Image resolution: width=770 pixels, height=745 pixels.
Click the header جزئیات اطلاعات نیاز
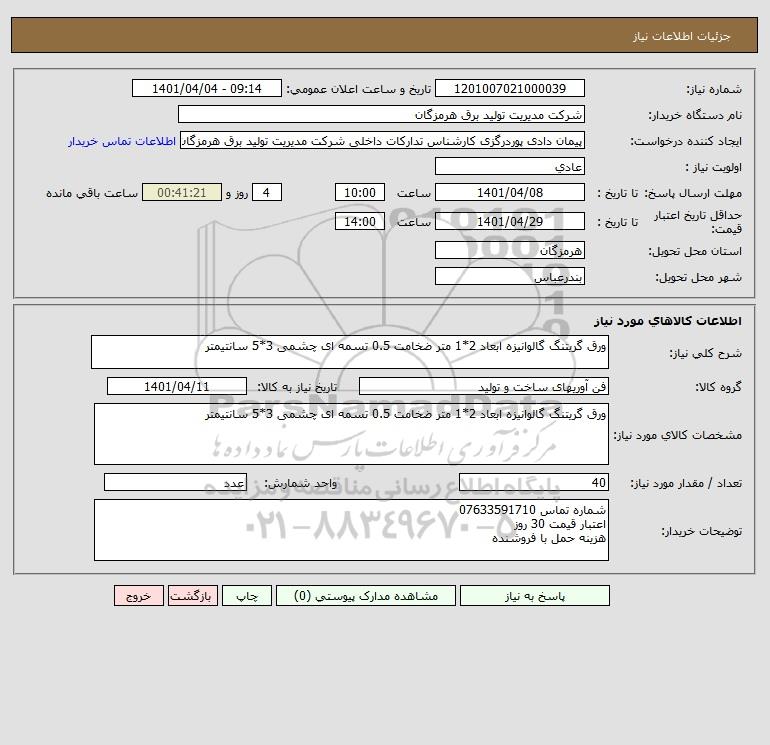tap(682, 36)
